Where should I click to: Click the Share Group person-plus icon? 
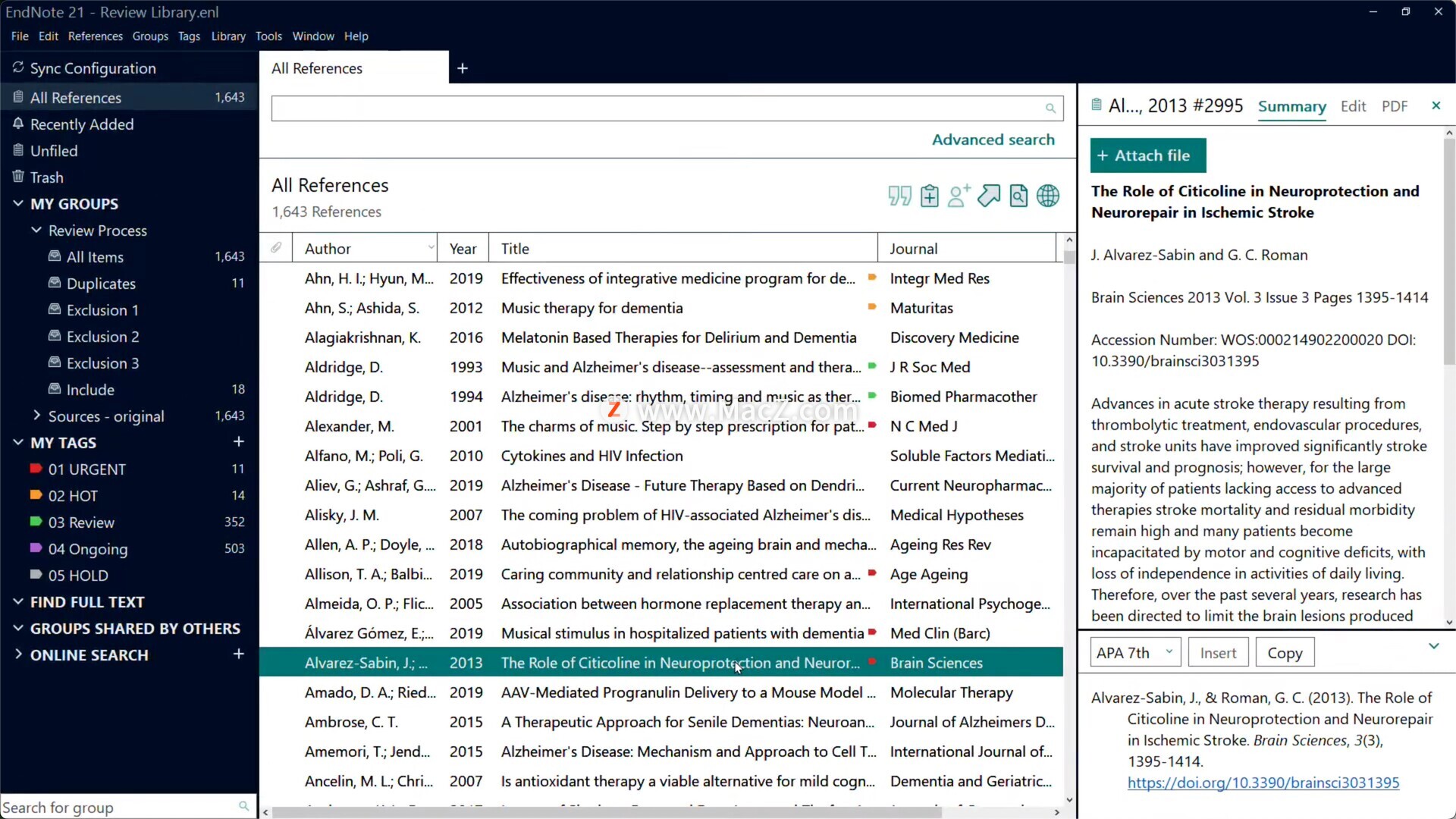tap(959, 196)
